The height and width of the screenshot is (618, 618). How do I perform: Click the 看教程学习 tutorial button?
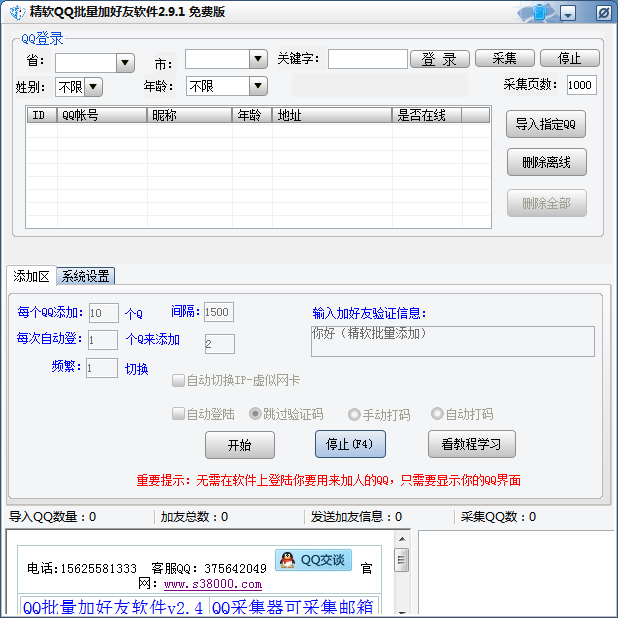point(472,444)
